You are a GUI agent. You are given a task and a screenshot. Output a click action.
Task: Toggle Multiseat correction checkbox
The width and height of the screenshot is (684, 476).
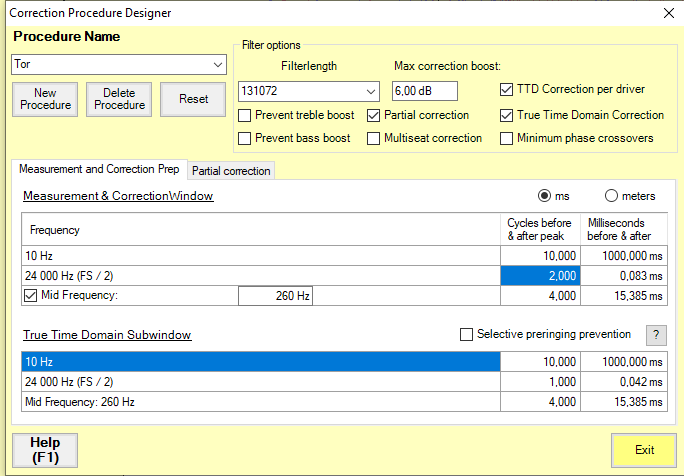pyautogui.click(x=374, y=138)
